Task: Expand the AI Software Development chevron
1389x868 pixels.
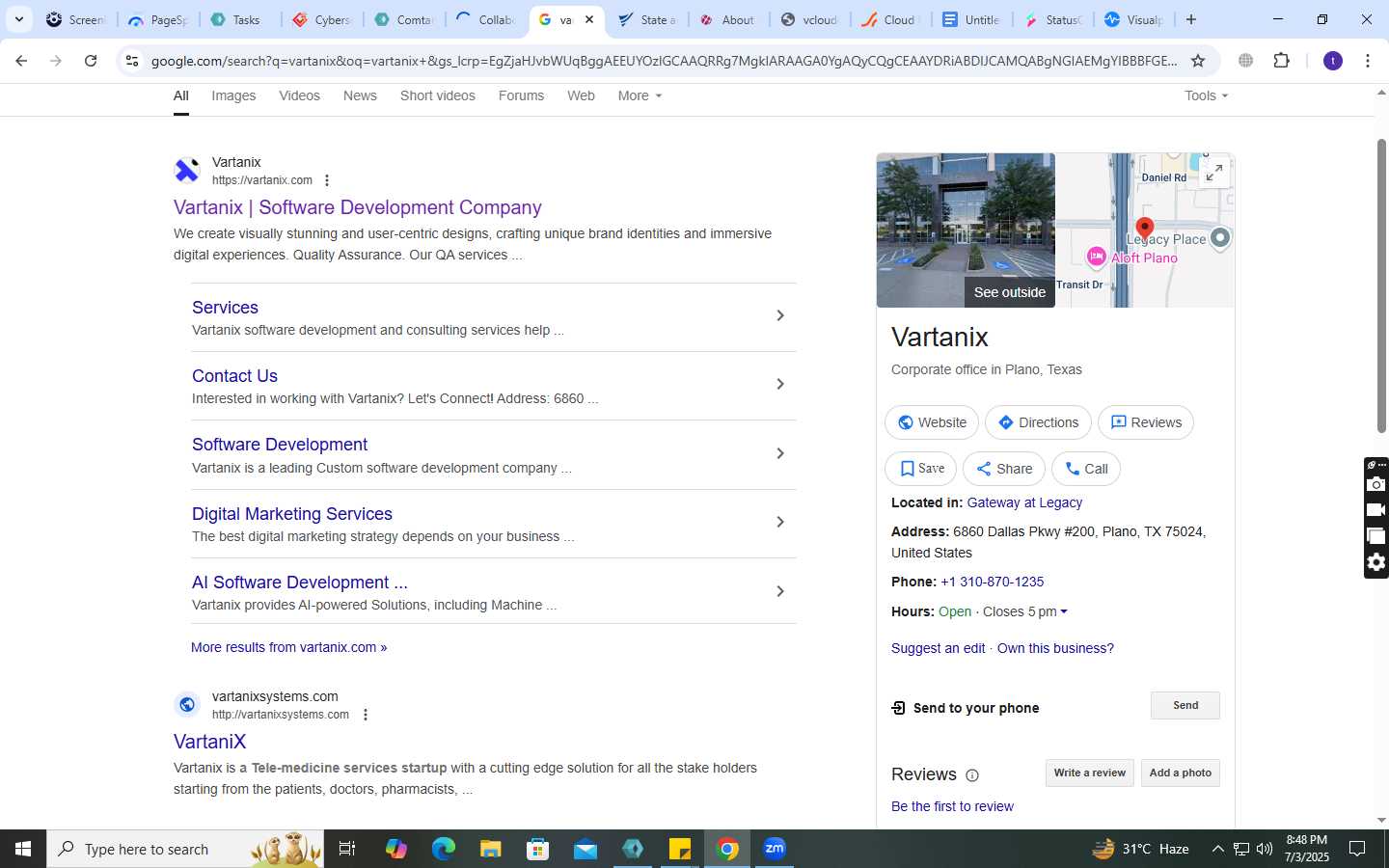Action: point(780,591)
